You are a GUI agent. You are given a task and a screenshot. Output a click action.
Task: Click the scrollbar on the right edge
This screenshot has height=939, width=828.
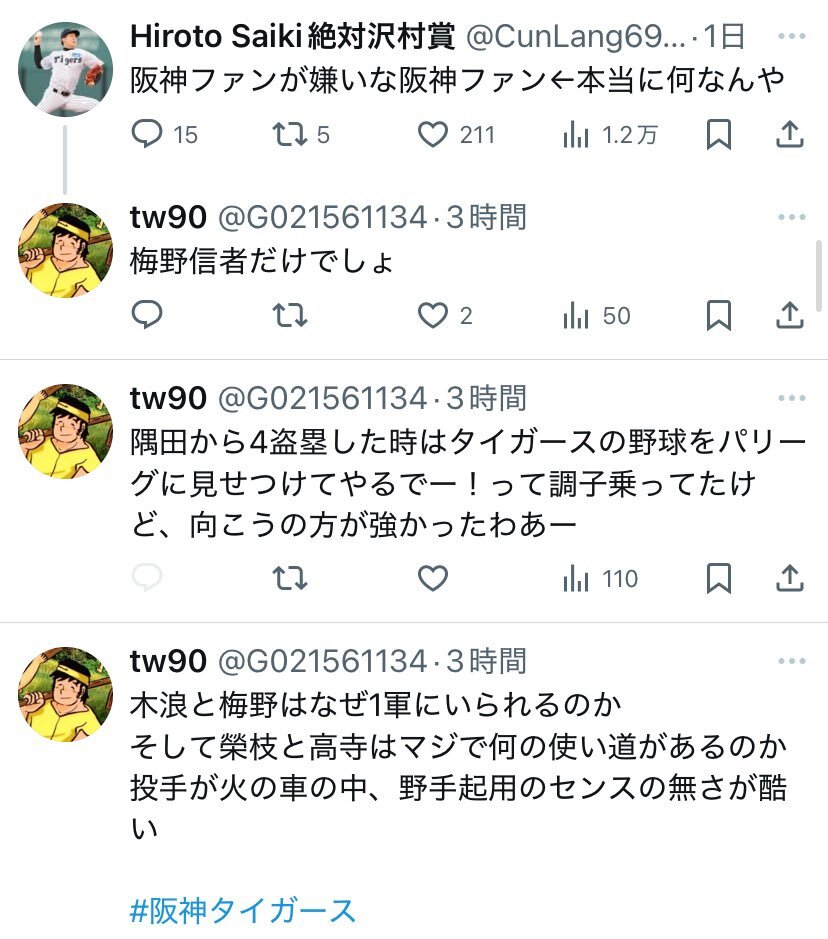pyautogui.click(x=819, y=275)
